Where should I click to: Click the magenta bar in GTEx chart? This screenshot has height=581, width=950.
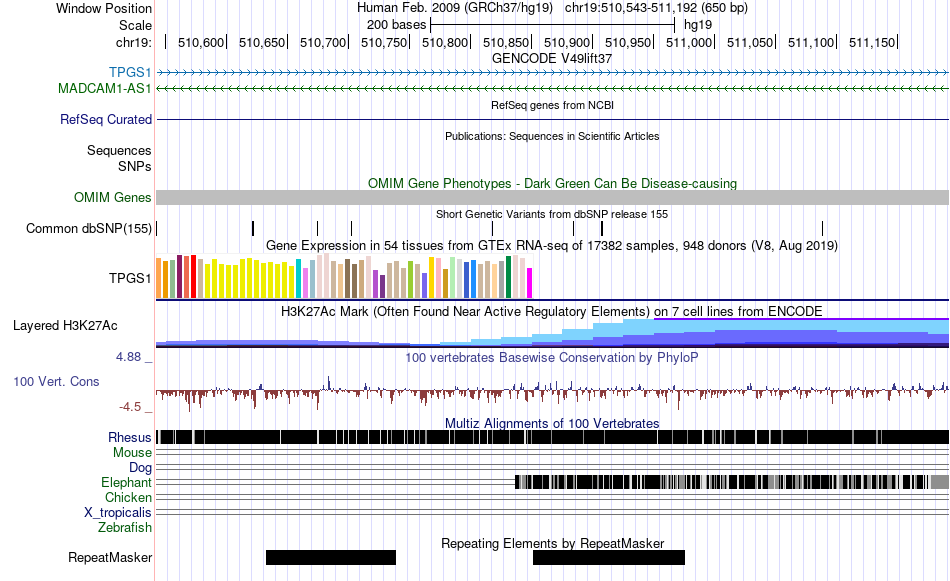530,283
